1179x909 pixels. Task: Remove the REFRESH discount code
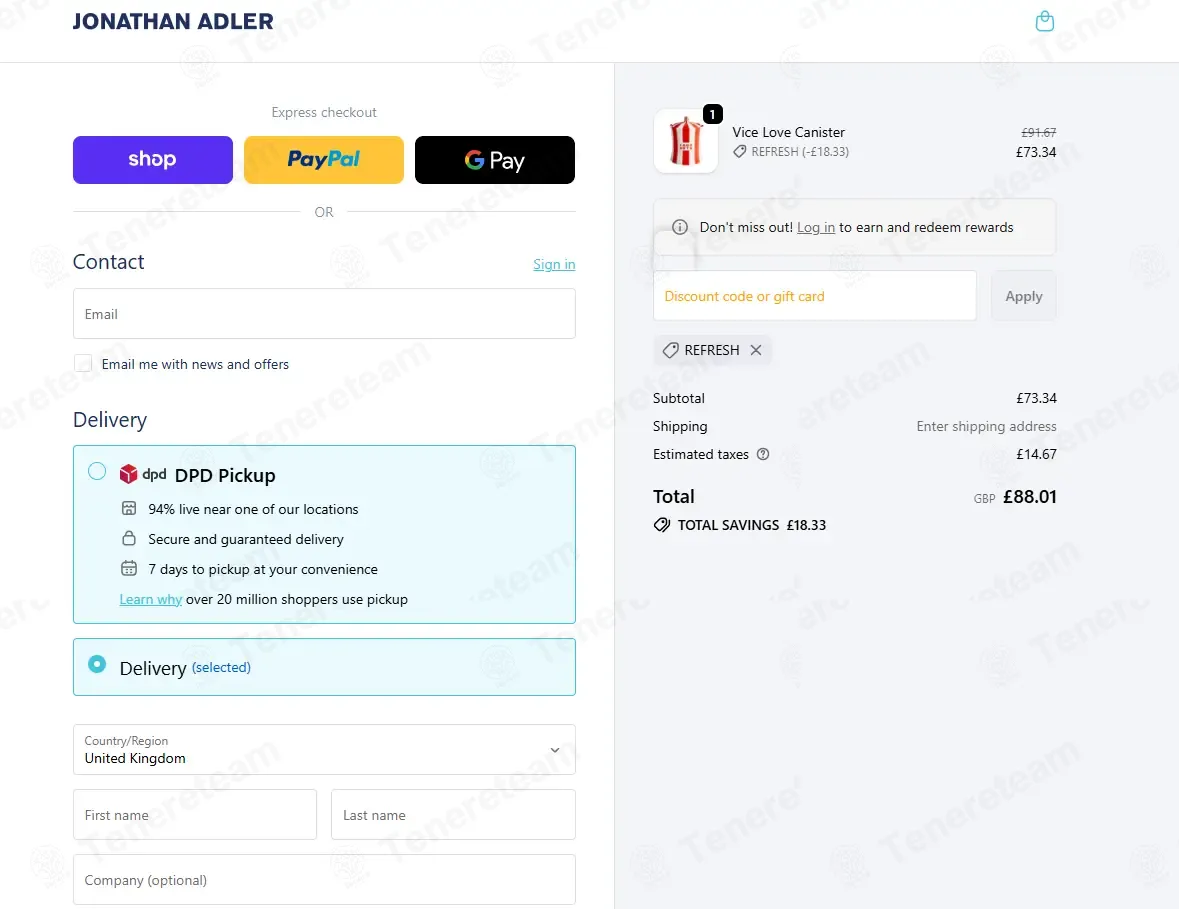click(x=756, y=350)
